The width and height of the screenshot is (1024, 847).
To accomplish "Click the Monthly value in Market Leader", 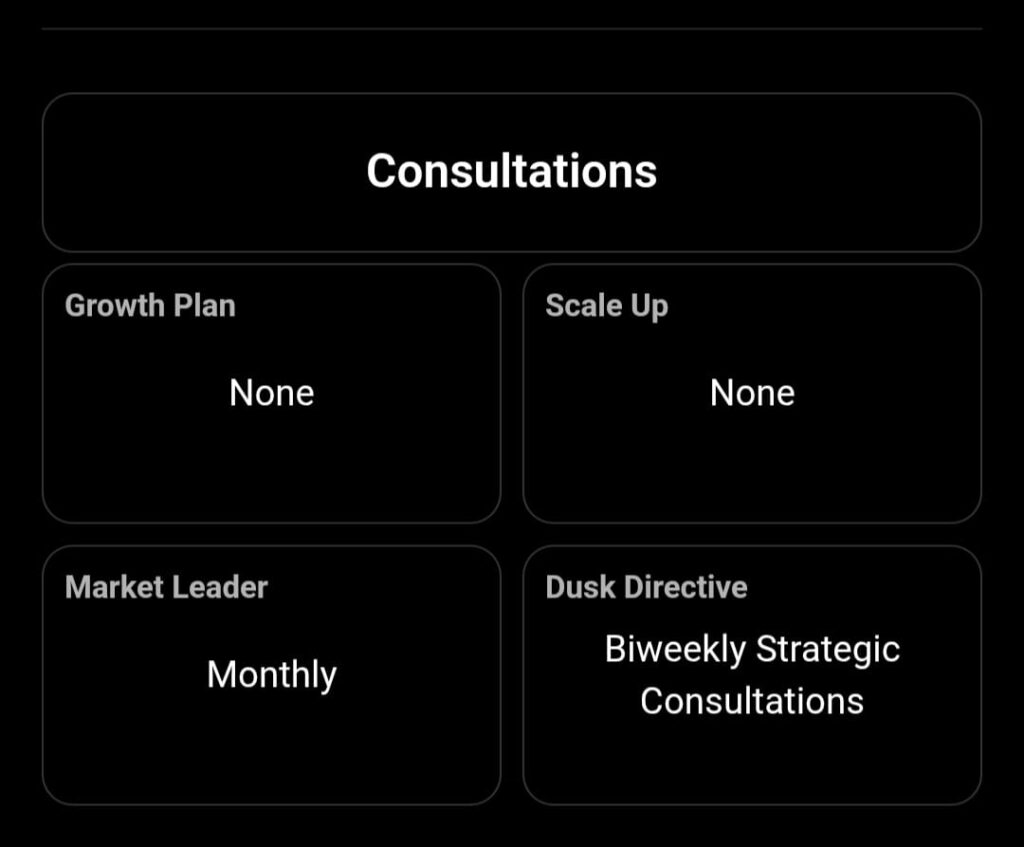I will 272,675.
